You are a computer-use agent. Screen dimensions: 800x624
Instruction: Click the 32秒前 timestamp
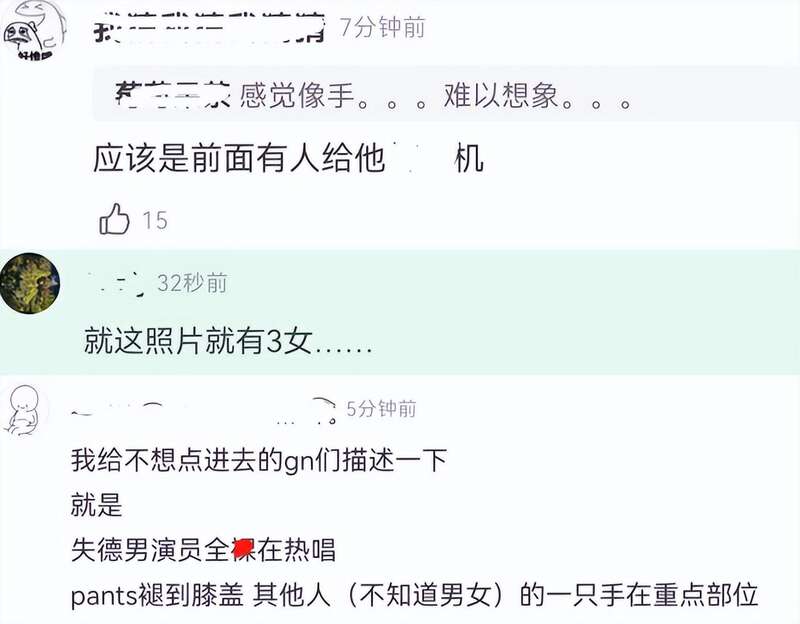[192, 283]
